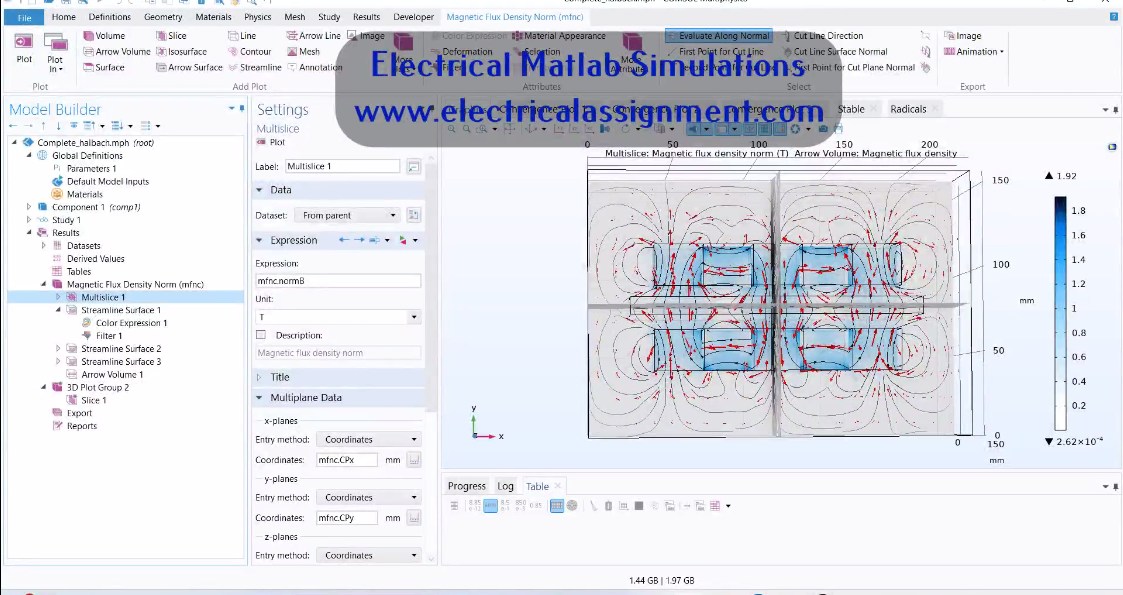
Task: Collapse the Streamline Surface 1 node
Action: (x=58, y=310)
